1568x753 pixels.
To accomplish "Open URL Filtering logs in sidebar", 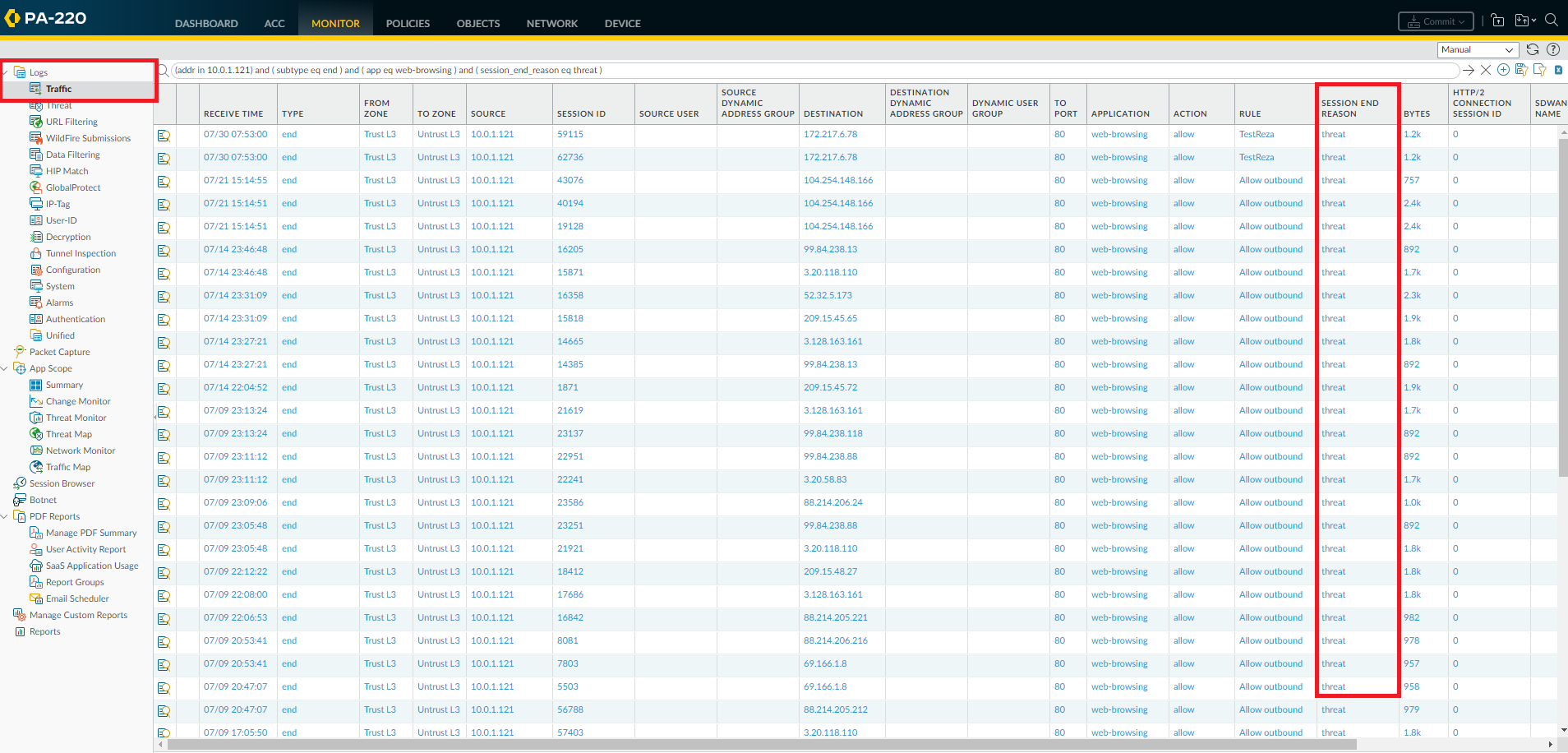I will [x=71, y=122].
